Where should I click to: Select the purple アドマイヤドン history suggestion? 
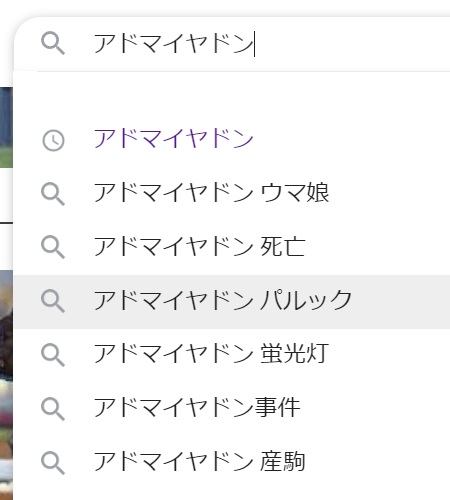tap(173, 138)
